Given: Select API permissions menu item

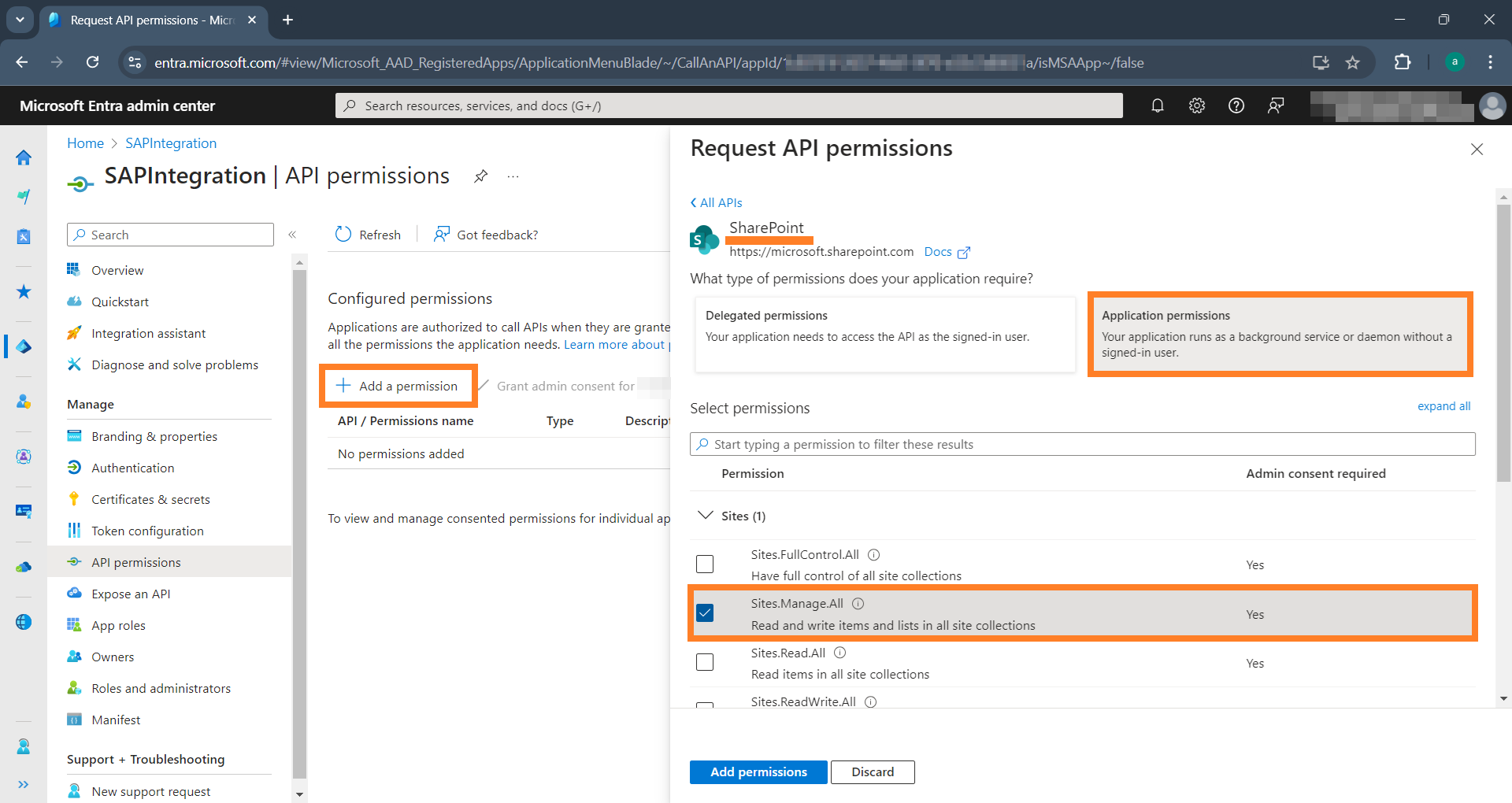Looking at the screenshot, I should tap(169, 562).
